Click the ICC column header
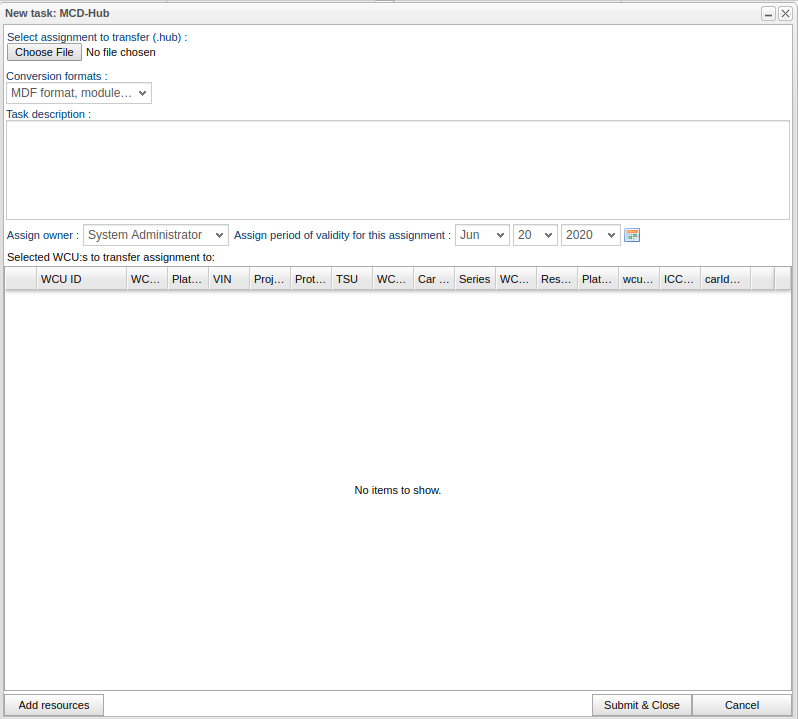 (679, 279)
